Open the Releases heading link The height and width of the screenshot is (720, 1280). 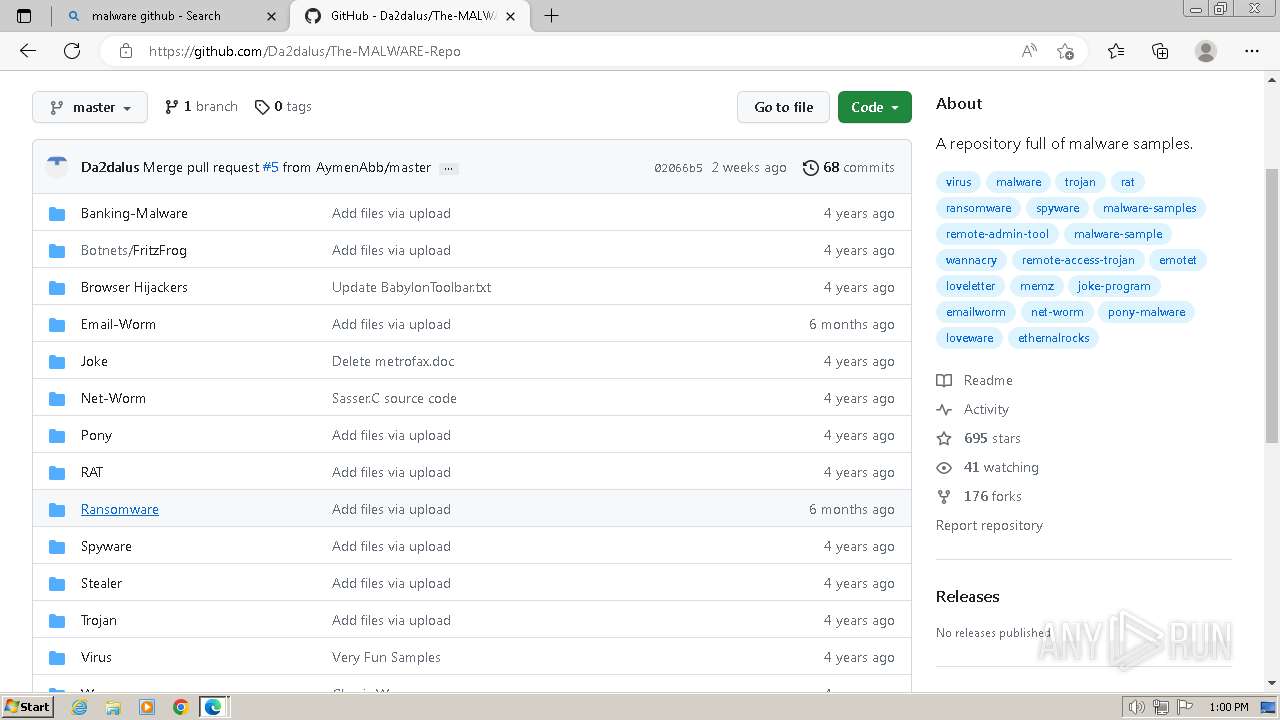pos(967,596)
